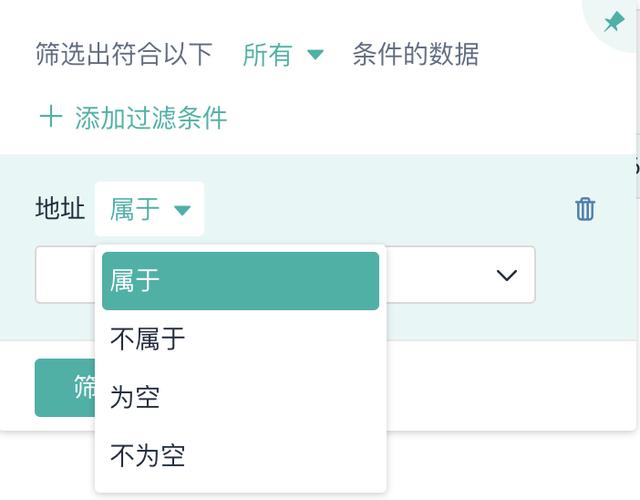The image size is (640, 500).
Task: Pick 不为空 in the operator menu
Action: click(x=148, y=456)
